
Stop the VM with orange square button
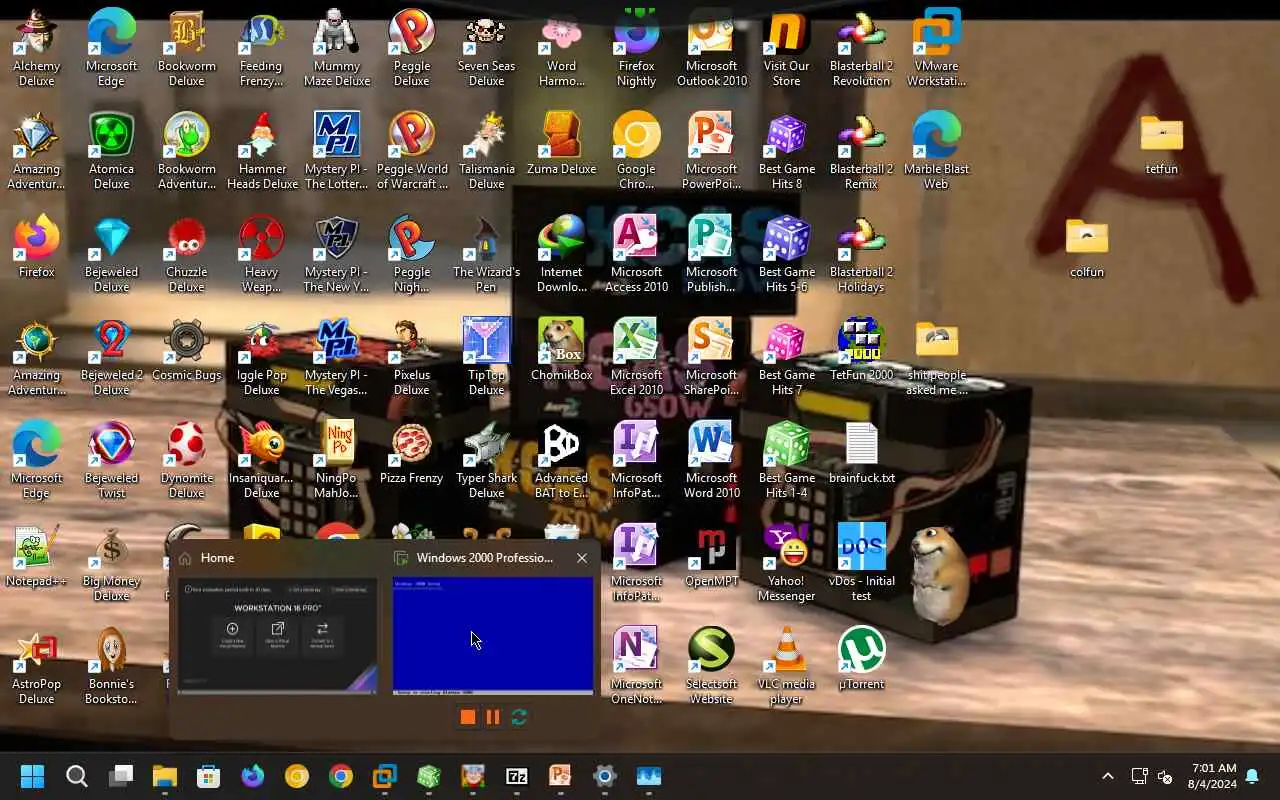point(467,717)
